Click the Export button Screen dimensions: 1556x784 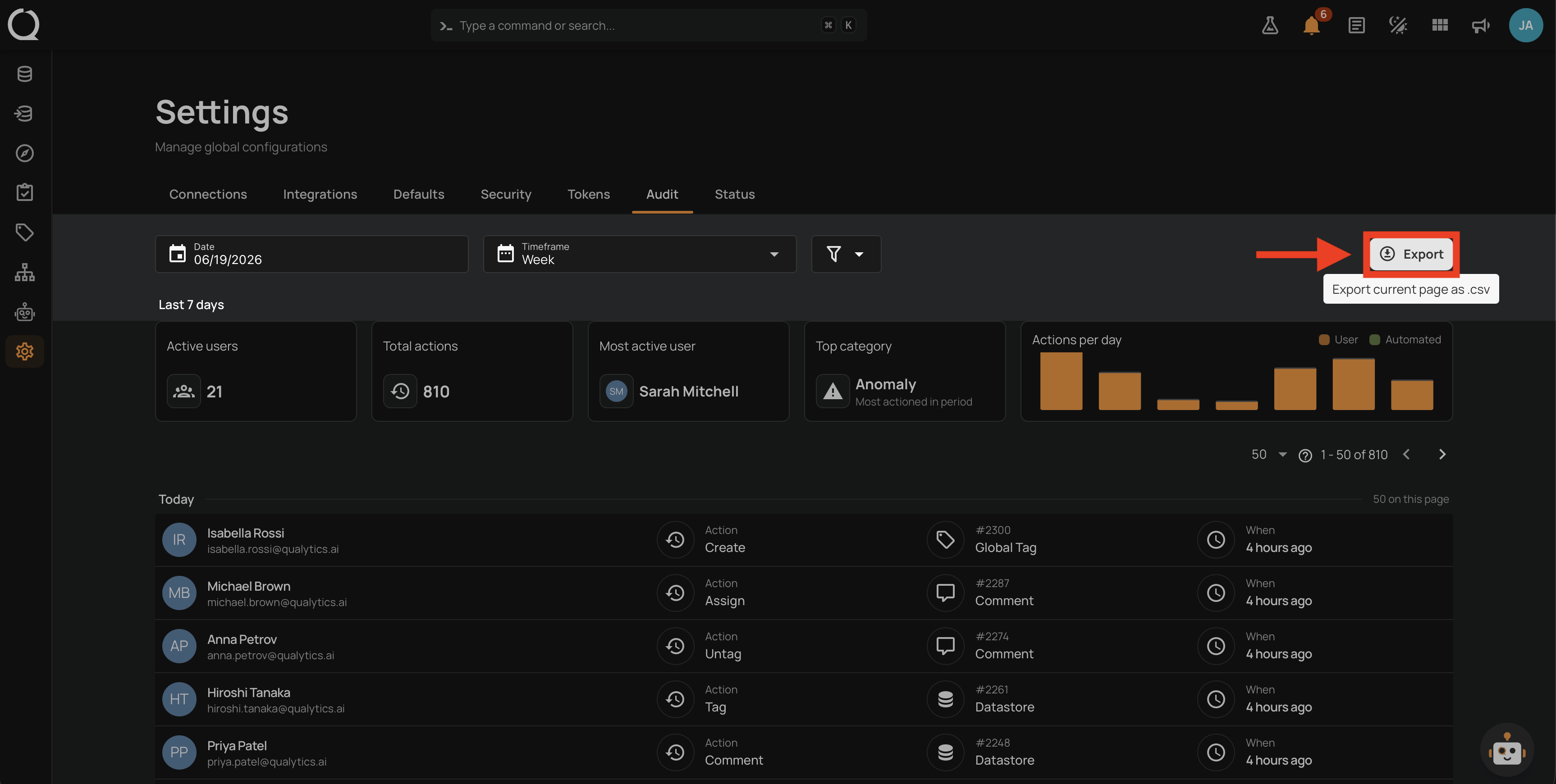pos(1411,254)
